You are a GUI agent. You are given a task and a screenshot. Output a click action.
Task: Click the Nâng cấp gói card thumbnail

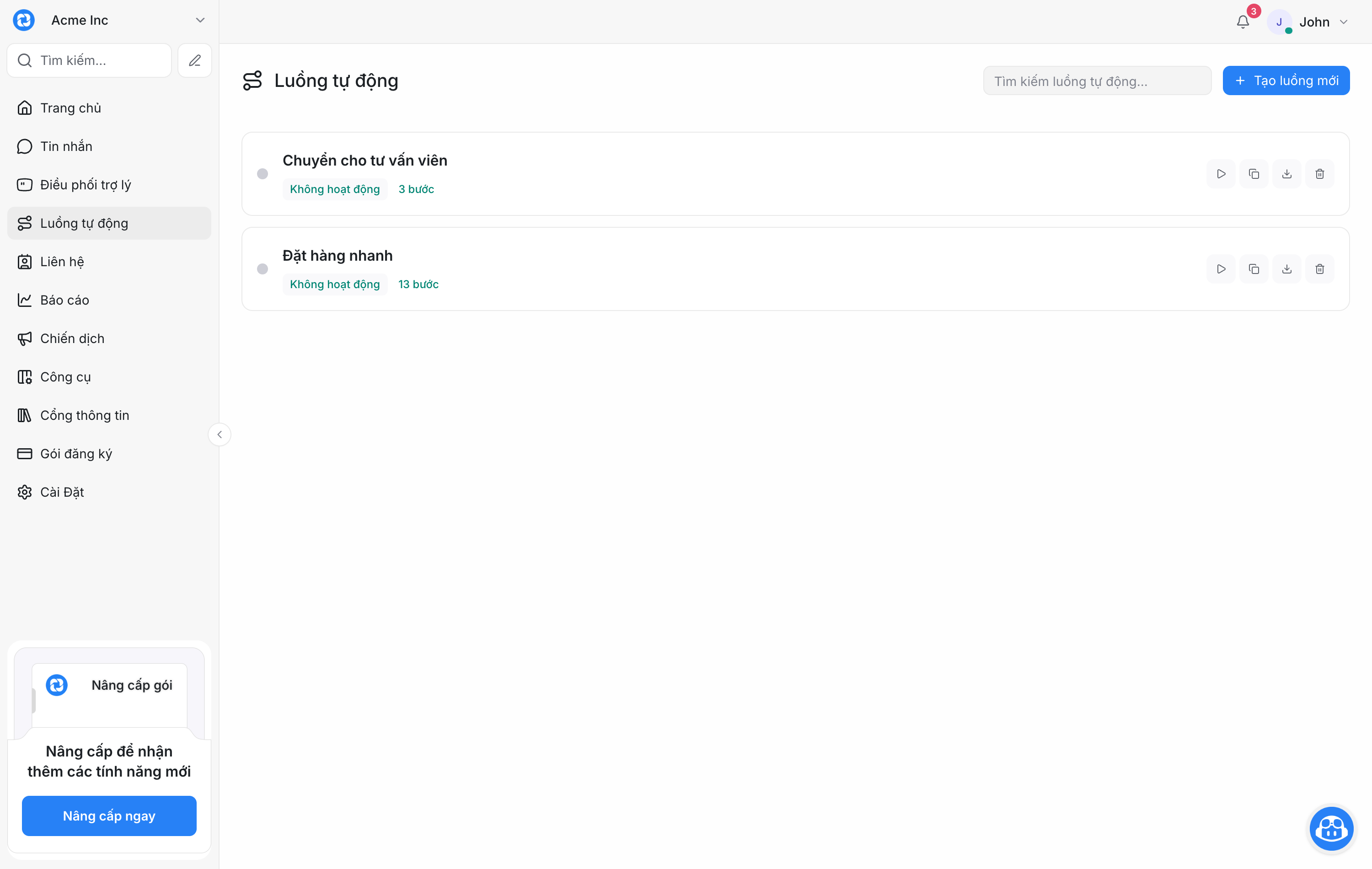109,694
